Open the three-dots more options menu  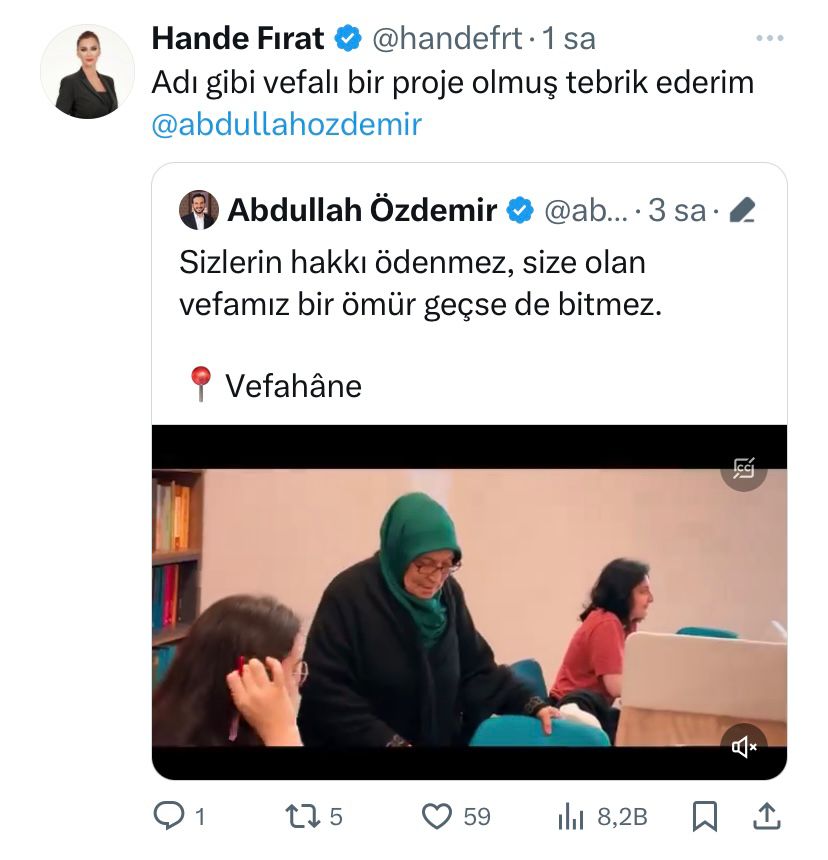(x=769, y=38)
